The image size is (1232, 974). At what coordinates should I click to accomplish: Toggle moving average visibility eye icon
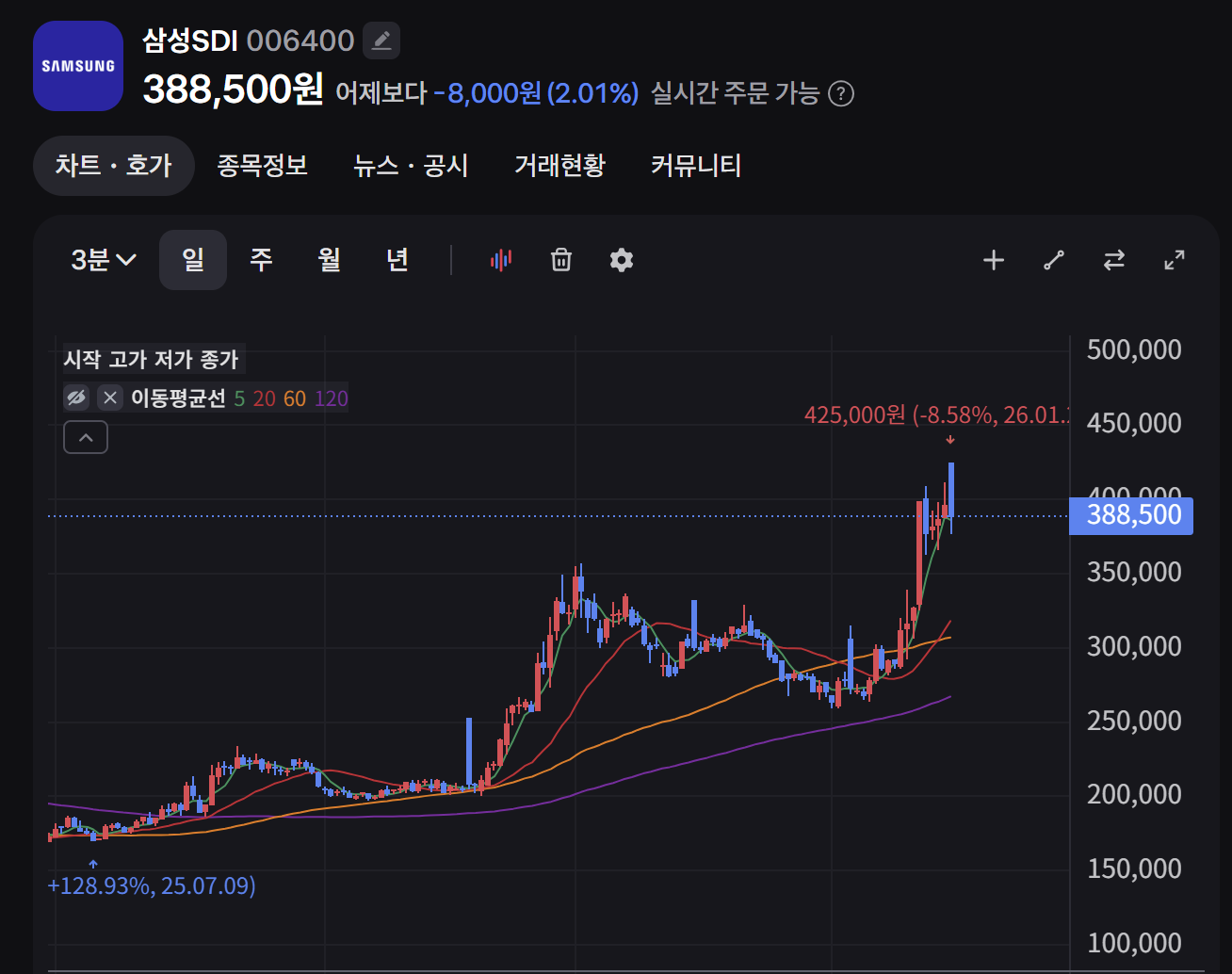click(76, 398)
